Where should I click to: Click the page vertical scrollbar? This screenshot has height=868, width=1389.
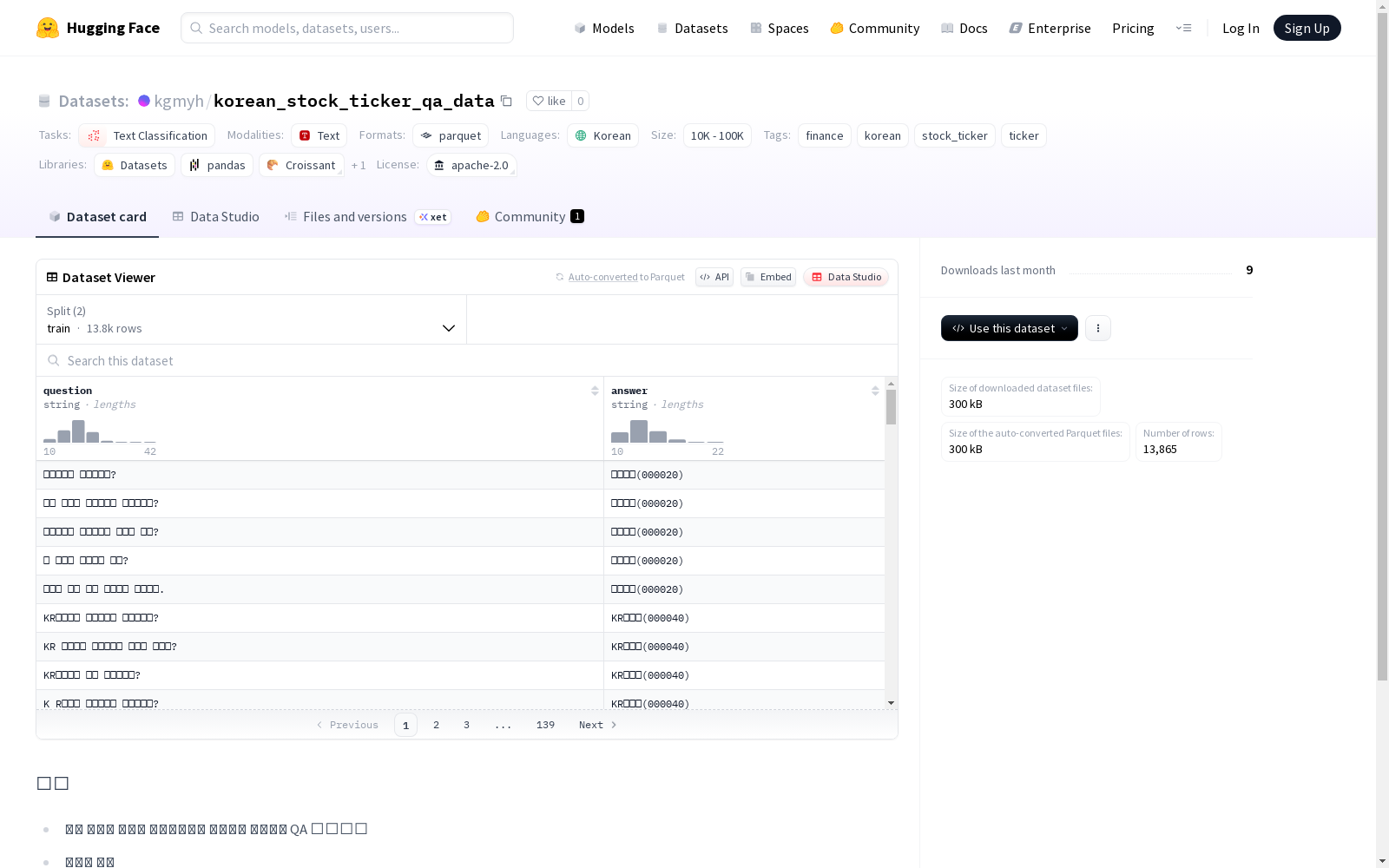(1382, 347)
